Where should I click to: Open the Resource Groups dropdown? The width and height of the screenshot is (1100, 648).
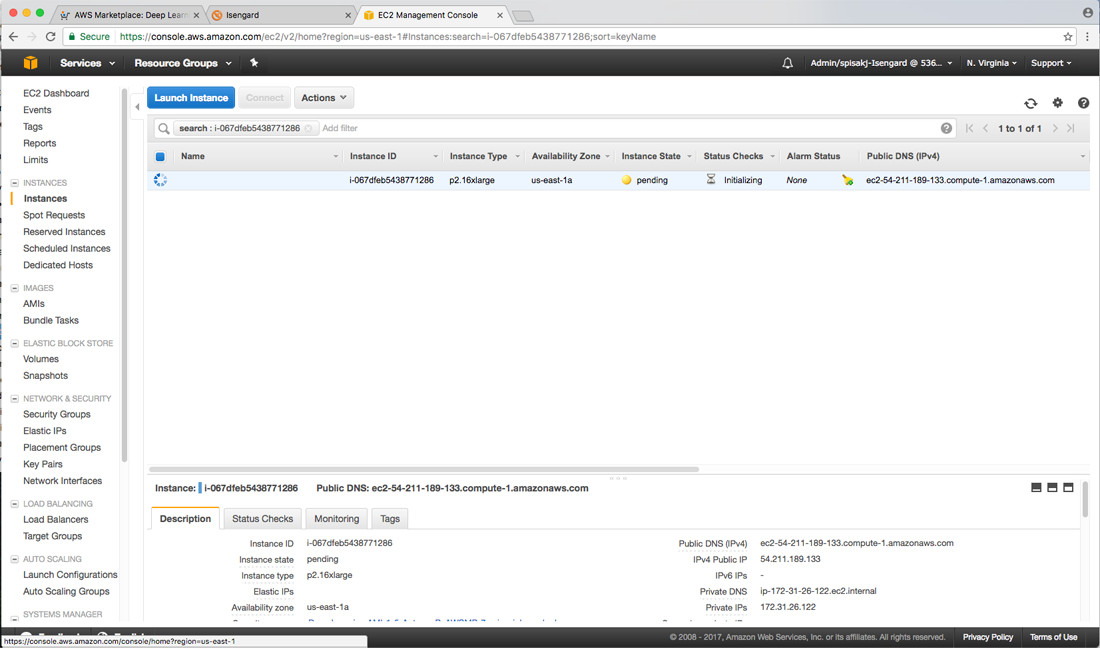(182, 63)
